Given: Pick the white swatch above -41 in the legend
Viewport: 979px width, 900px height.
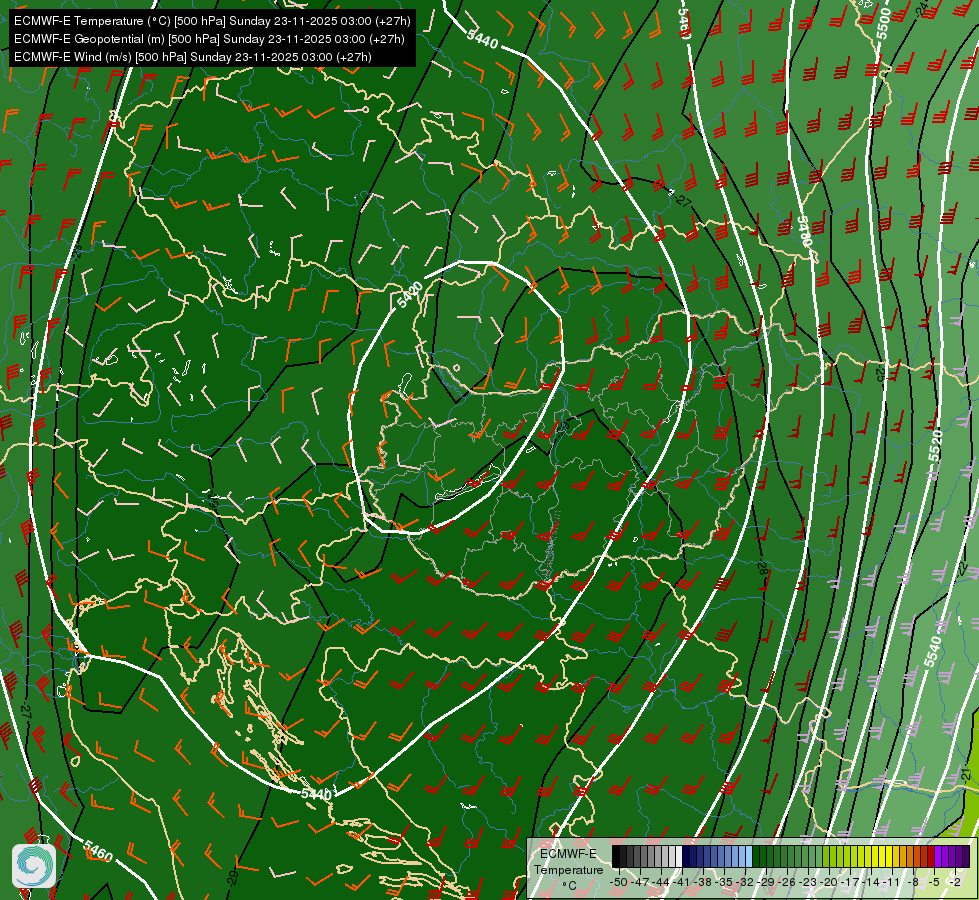Looking at the screenshot, I should [679, 856].
